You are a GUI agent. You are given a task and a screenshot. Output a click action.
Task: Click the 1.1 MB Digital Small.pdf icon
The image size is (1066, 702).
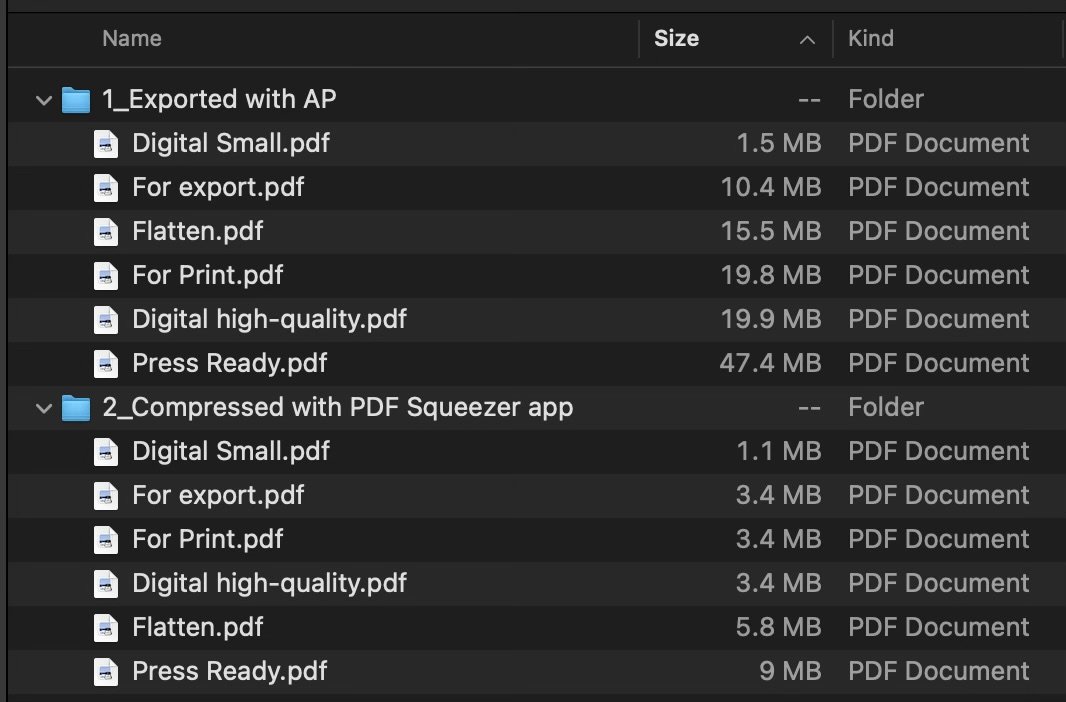(x=106, y=452)
